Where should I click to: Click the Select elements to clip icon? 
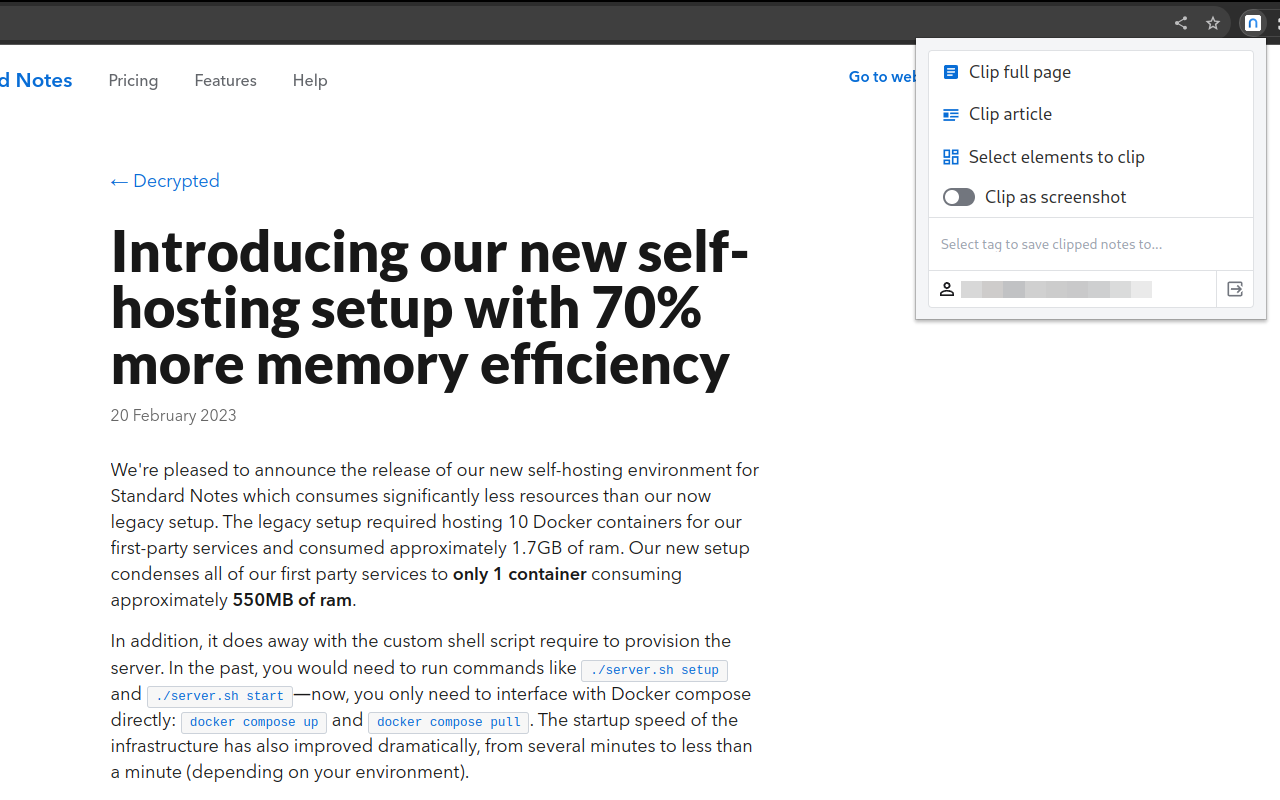pos(951,157)
